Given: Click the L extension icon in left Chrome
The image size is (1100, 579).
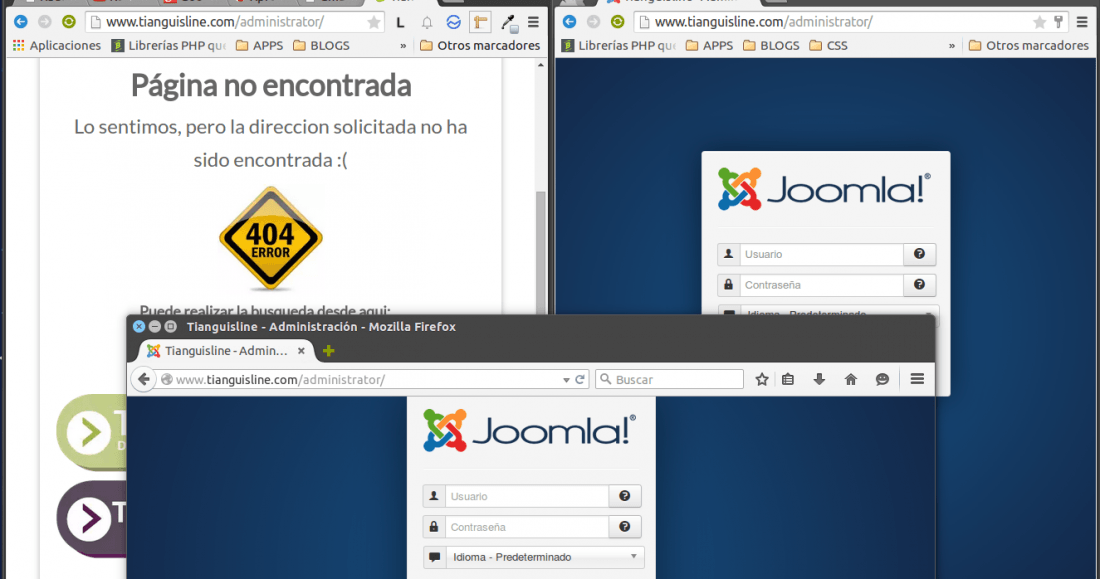Looking at the screenshot, I should click(x=401, y=22).
